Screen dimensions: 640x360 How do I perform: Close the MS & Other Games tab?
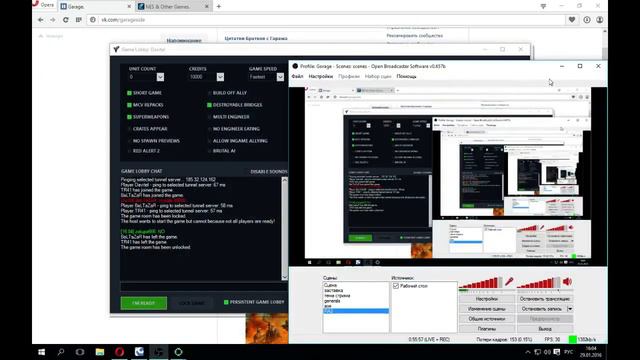point(207,7)
